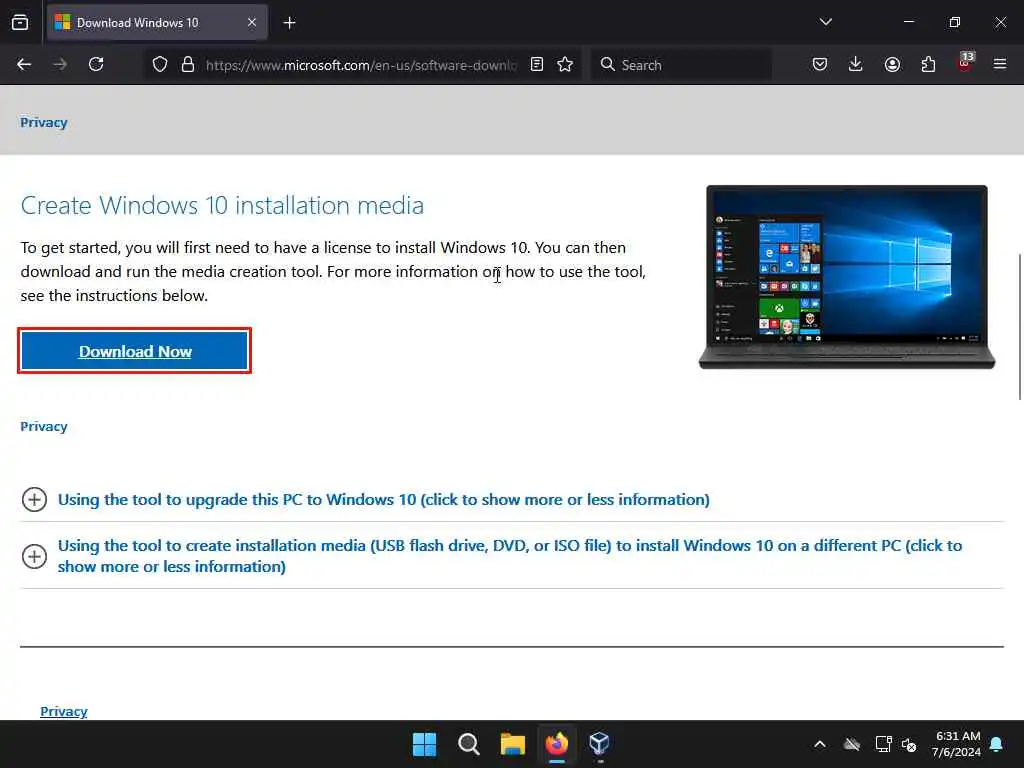The width and height of the screenshot is (1024, 768).
Task: List all tabs dropdown arrow
Action: 825,22
